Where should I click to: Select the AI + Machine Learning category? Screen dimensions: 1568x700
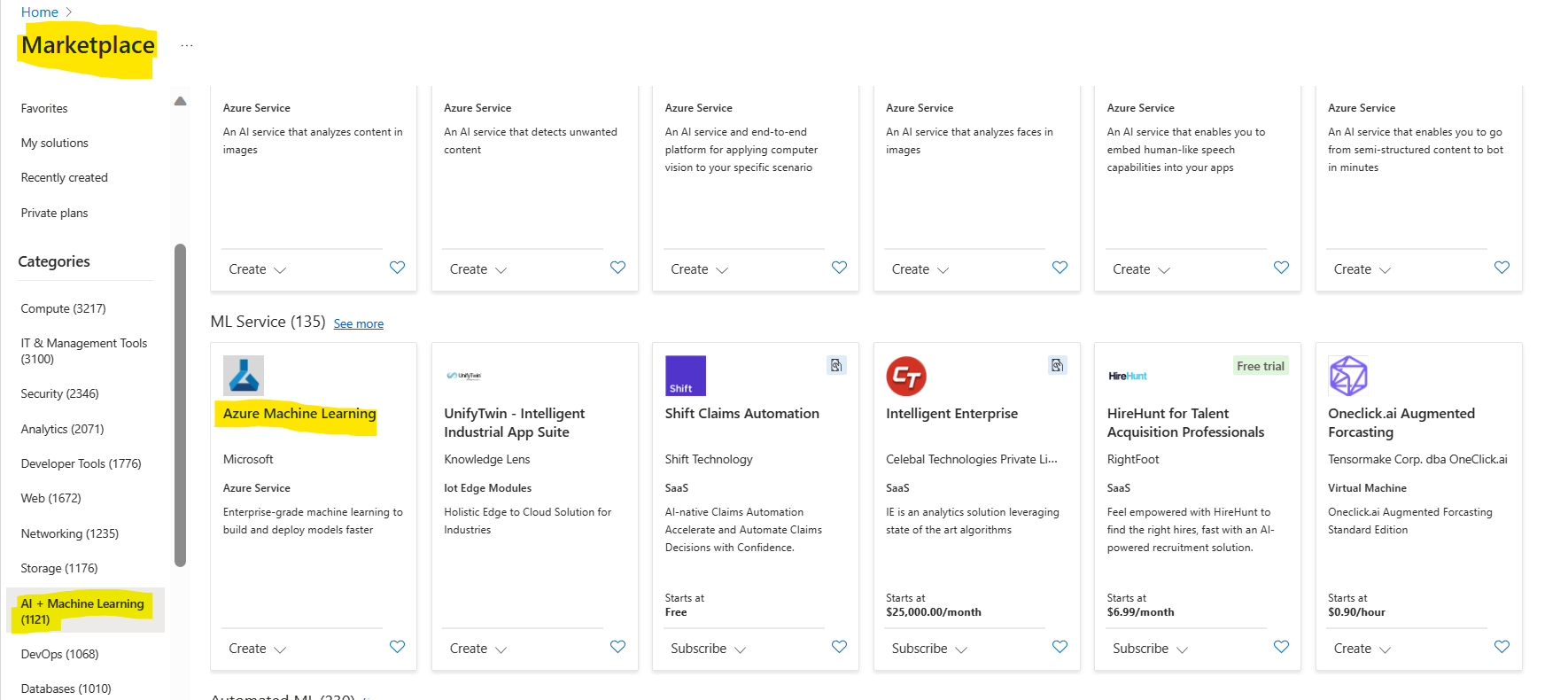(x=85, y=611)
